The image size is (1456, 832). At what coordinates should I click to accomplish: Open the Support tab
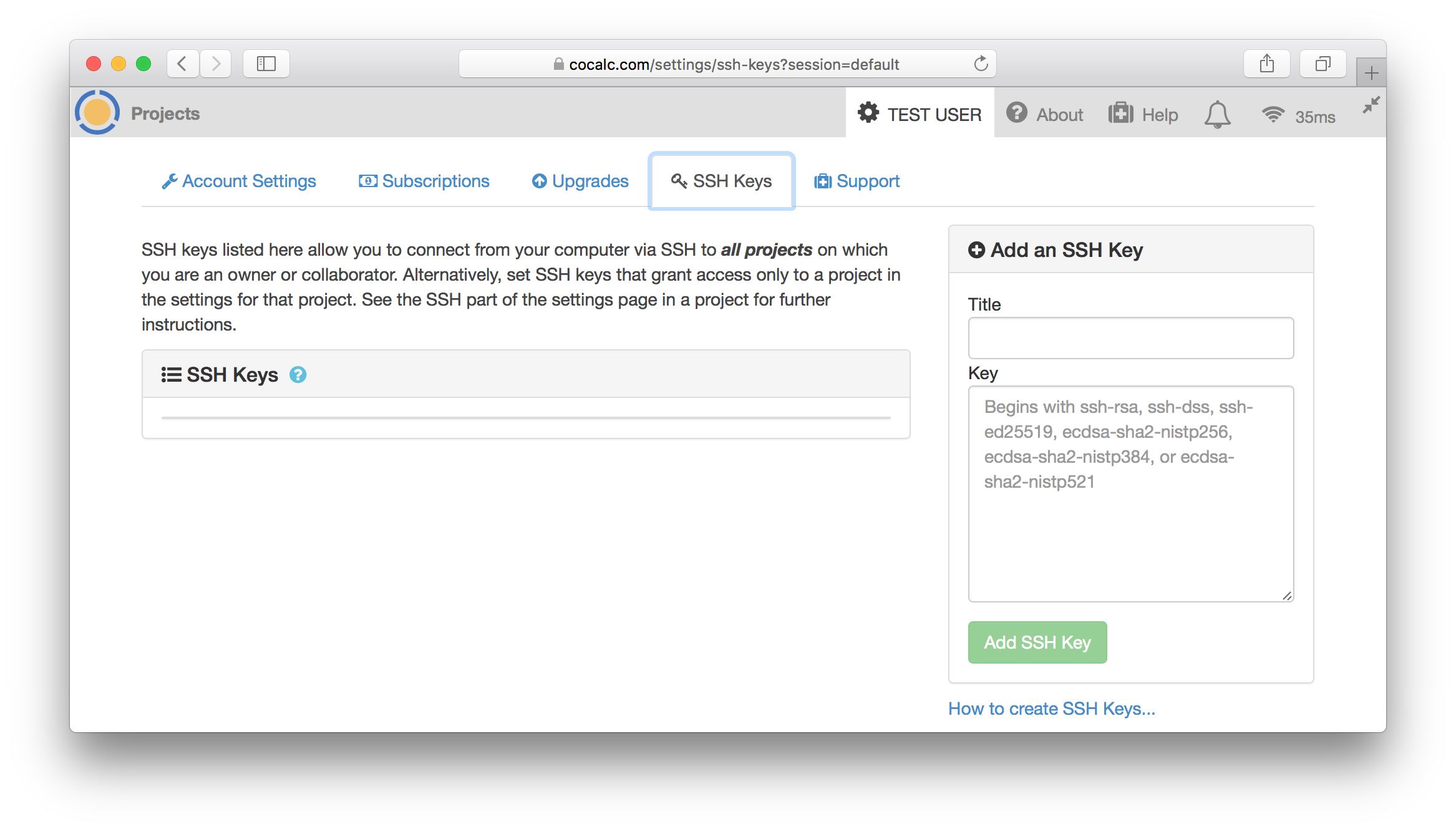[x=857, y=181]
